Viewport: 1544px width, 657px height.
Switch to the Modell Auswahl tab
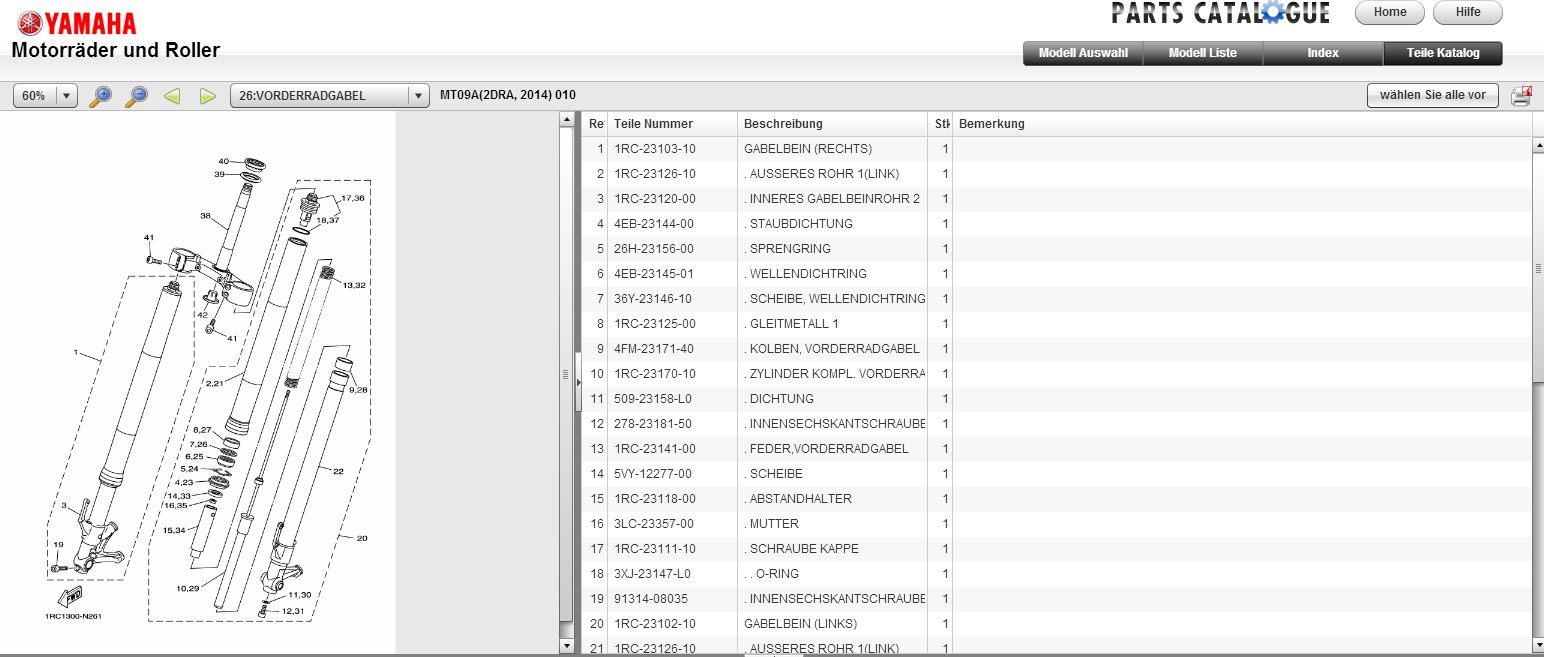[x=1083, y=53]
